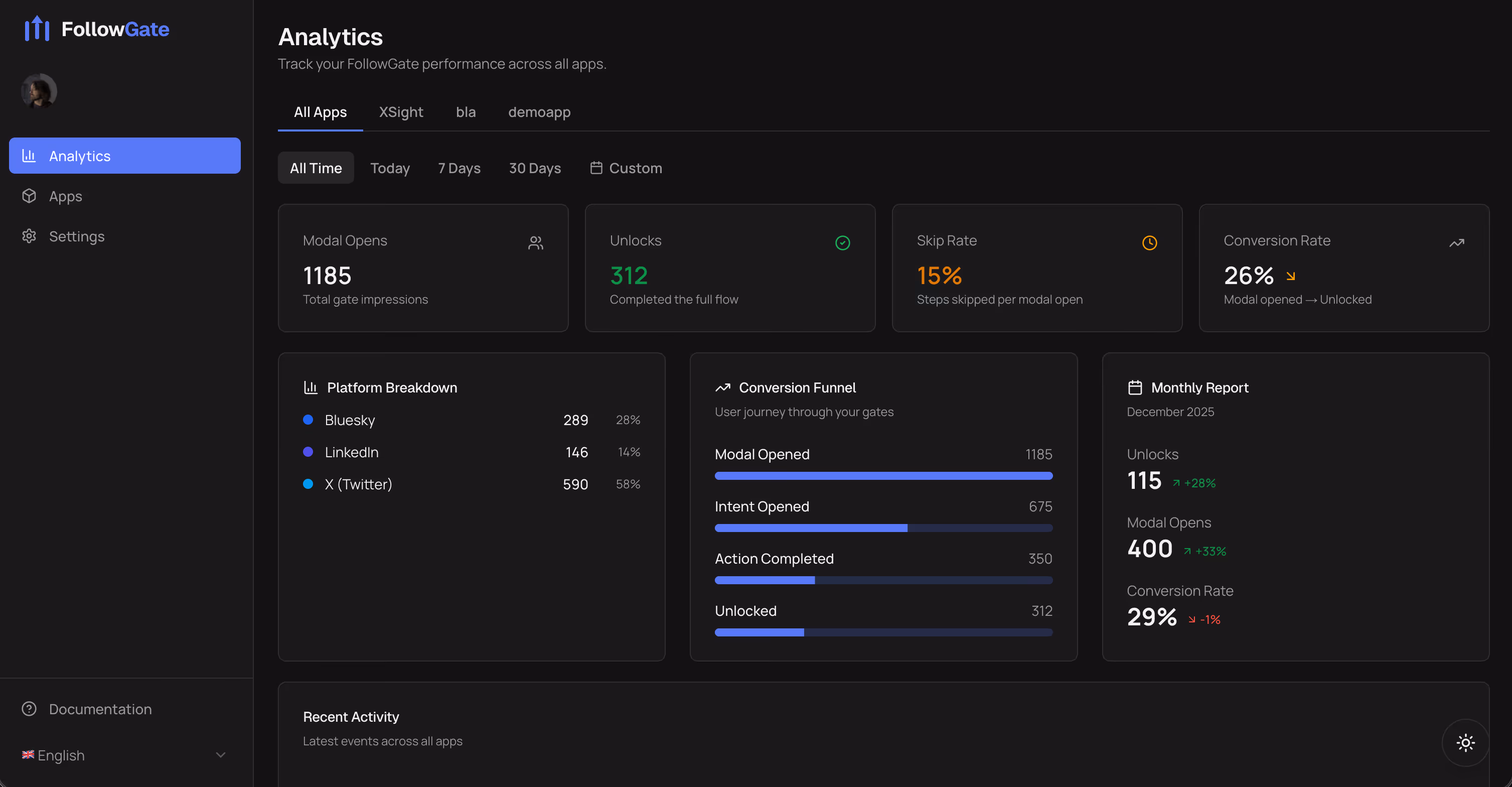Filter analytics by Today
The height and width of the screenshot is (787, 1512).
click(x=390, y=168)
